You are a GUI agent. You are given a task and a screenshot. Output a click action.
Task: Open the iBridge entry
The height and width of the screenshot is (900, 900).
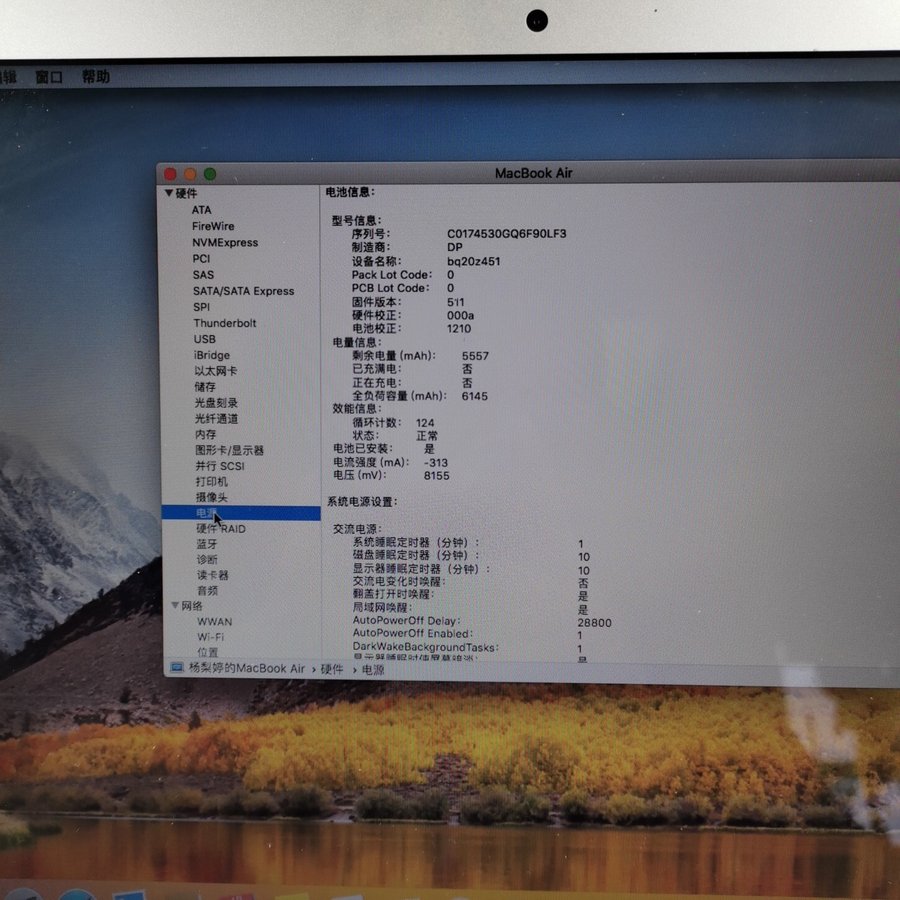(212, 355)
